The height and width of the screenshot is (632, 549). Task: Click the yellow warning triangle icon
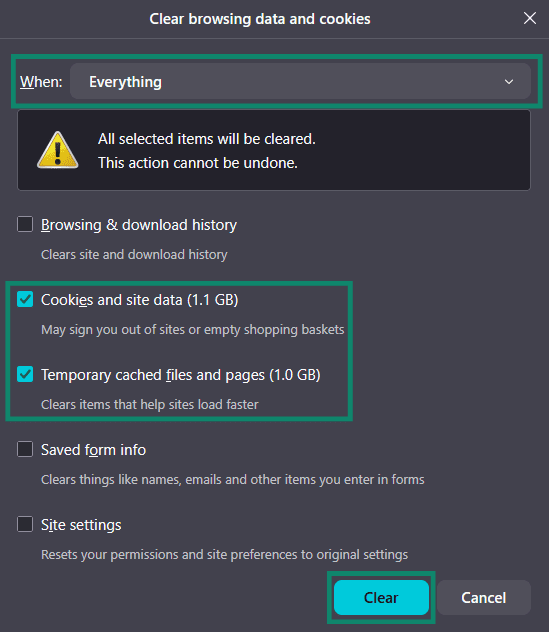point(58,150)
